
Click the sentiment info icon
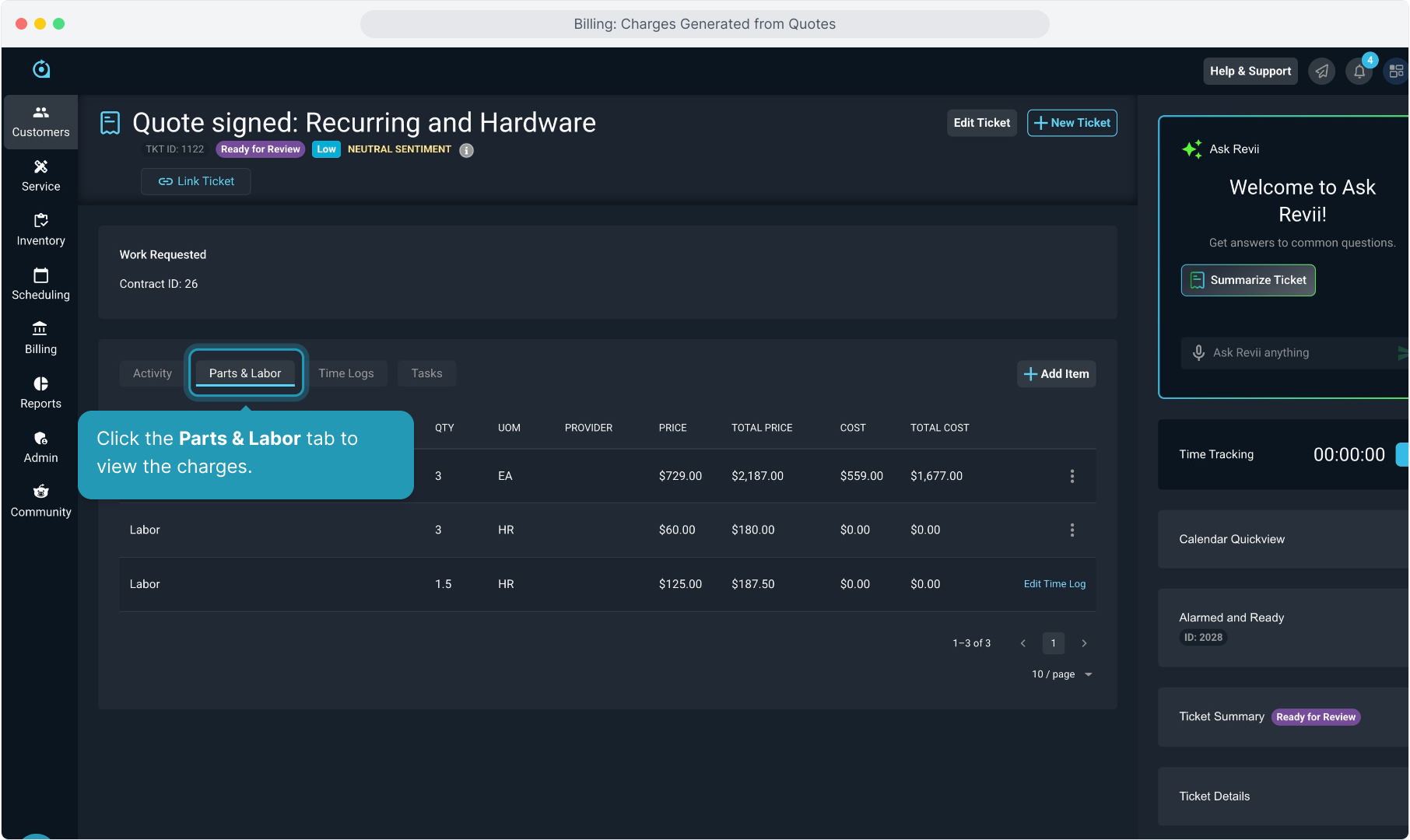click(x=466, y=150)
